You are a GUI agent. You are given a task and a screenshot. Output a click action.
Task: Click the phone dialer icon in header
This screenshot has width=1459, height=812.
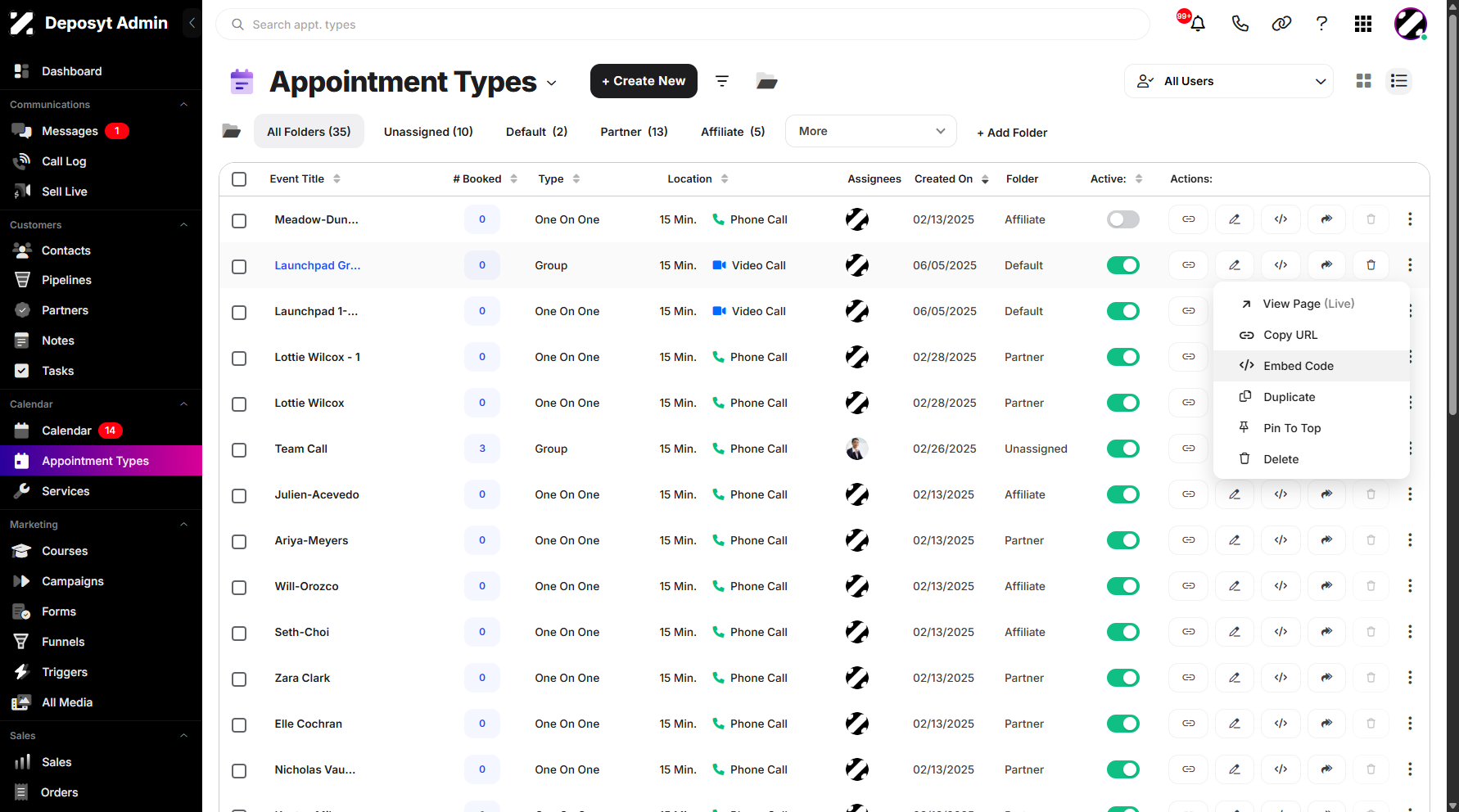1240,24
